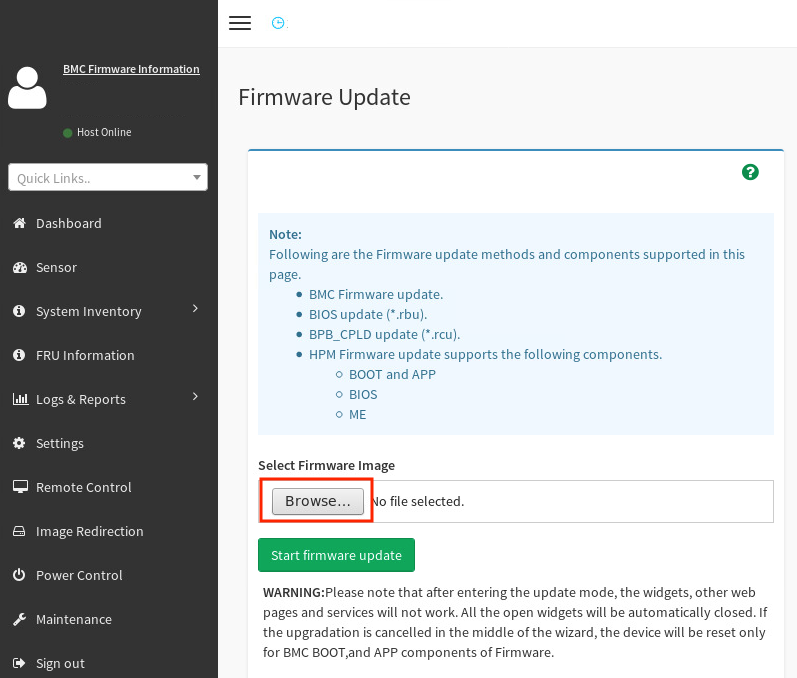Click Start firmware update button
Image resolution: width=797 pixels, height=678 pixels.
(x=336, y=555)
